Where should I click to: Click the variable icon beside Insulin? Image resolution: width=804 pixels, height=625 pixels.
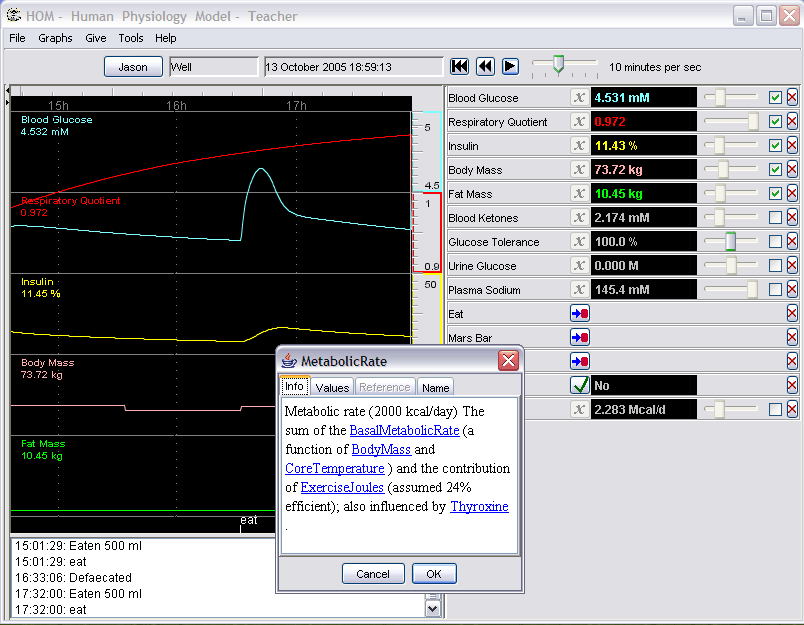click(579, 146)
